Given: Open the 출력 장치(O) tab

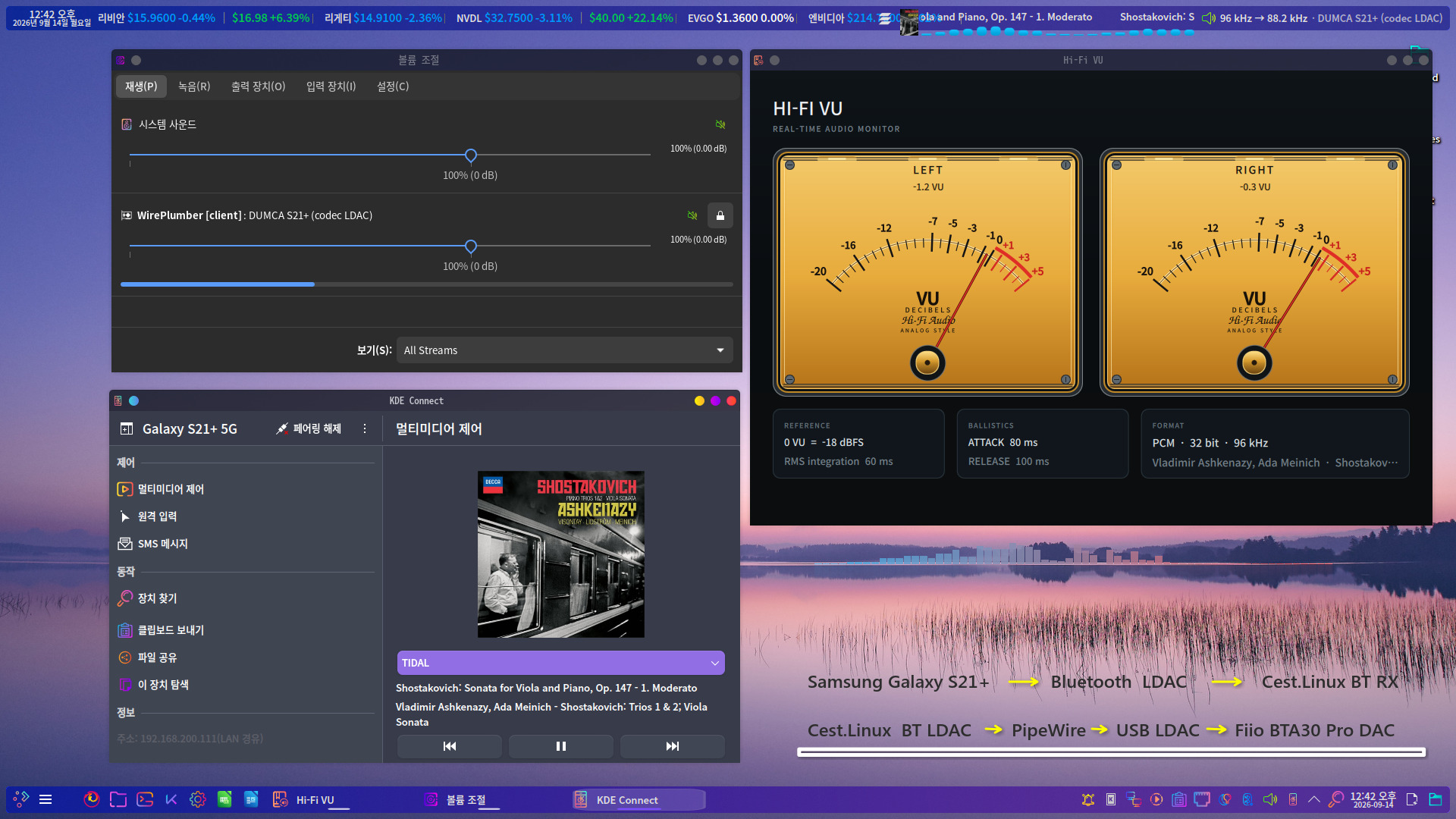Looking at the screenshot, I should pos(258,86).
